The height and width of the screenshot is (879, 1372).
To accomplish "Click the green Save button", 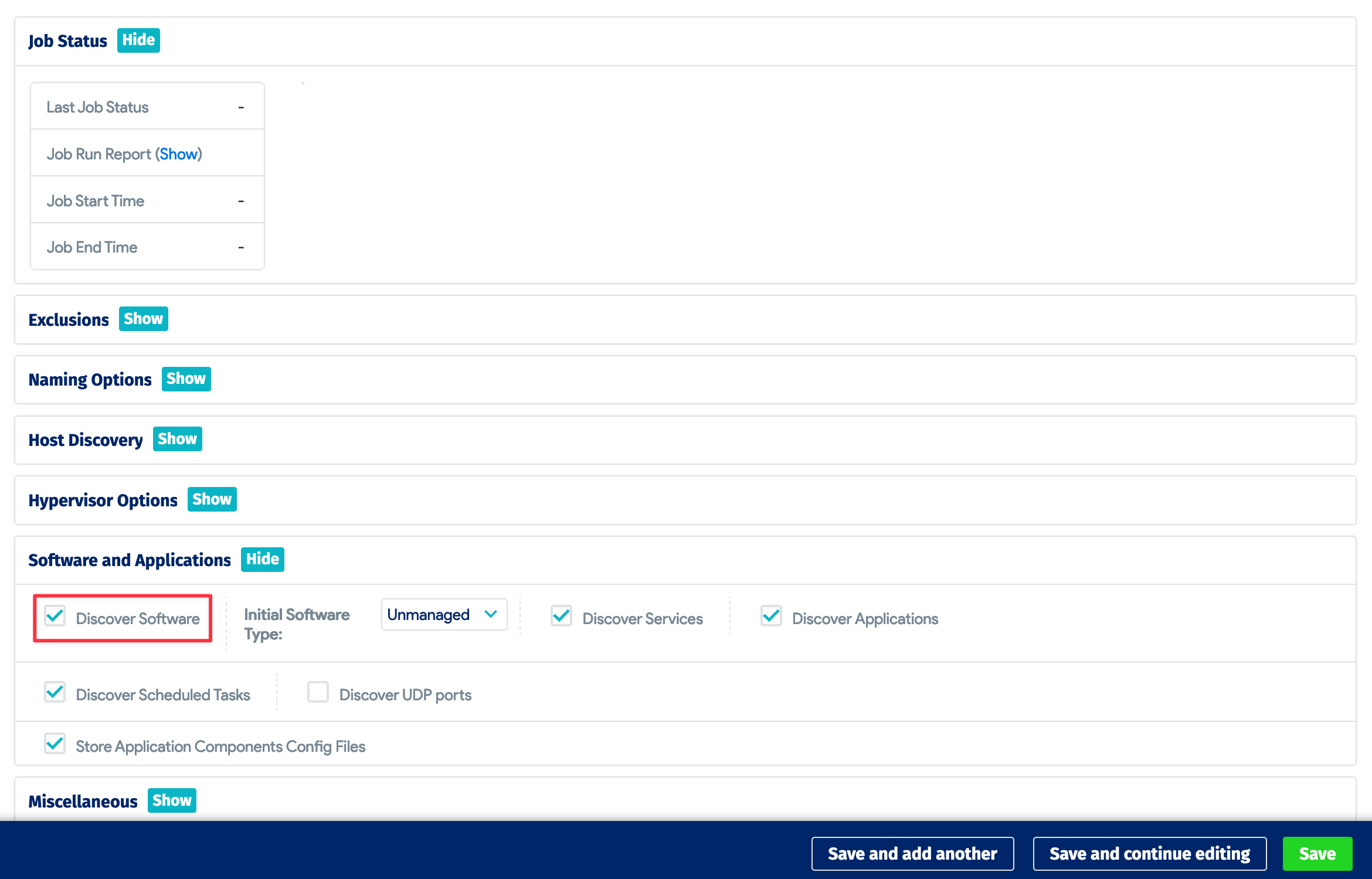I will 1317,854.
